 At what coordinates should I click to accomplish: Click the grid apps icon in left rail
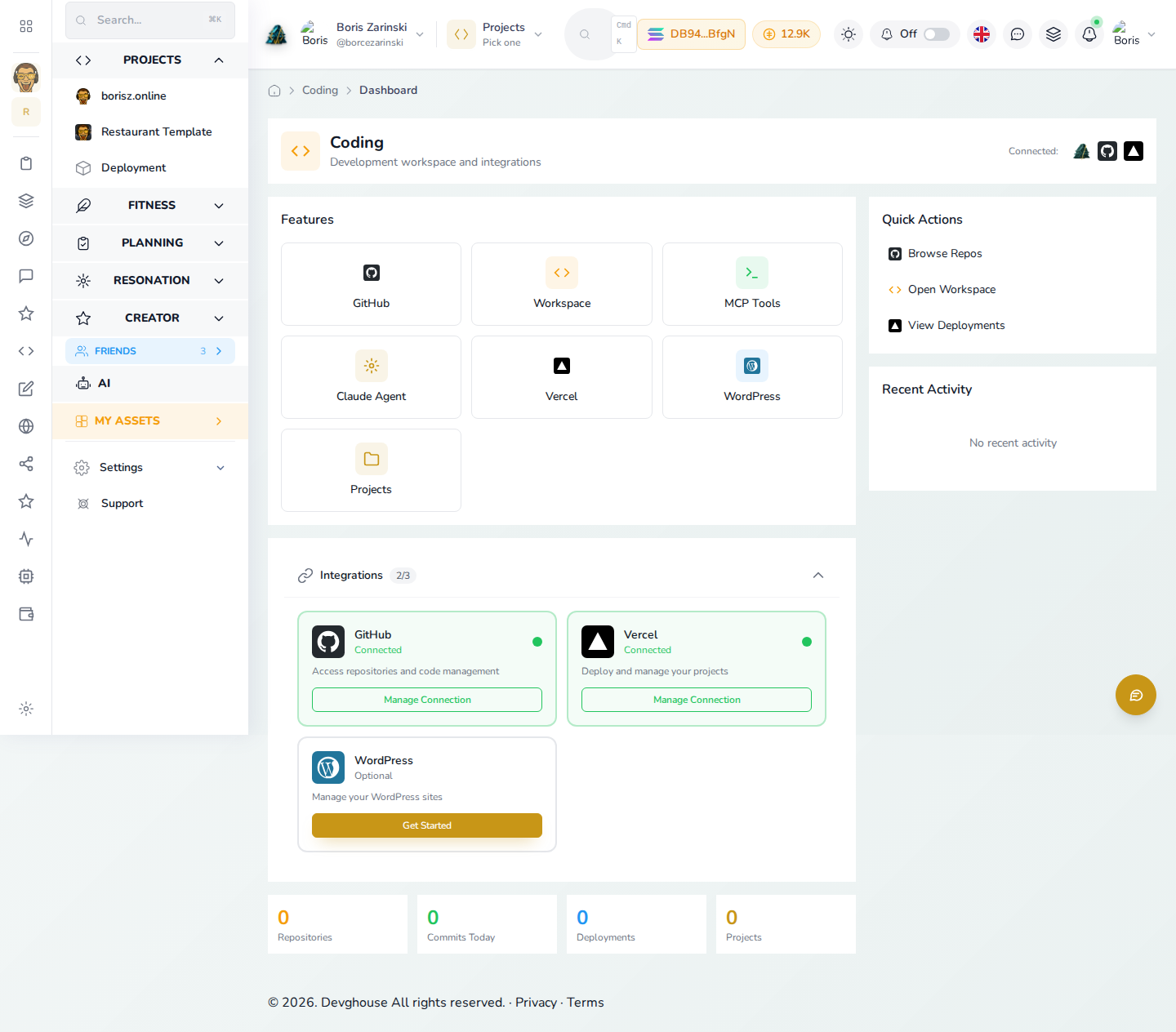click(26, 26)
